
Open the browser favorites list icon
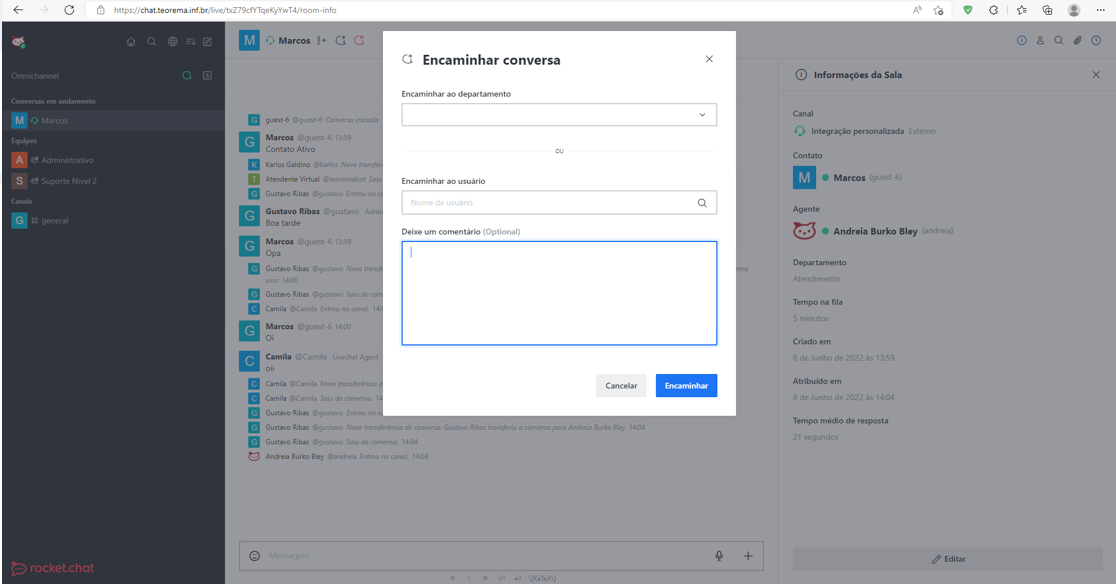pyautogui.click(x=1022, y=10)
